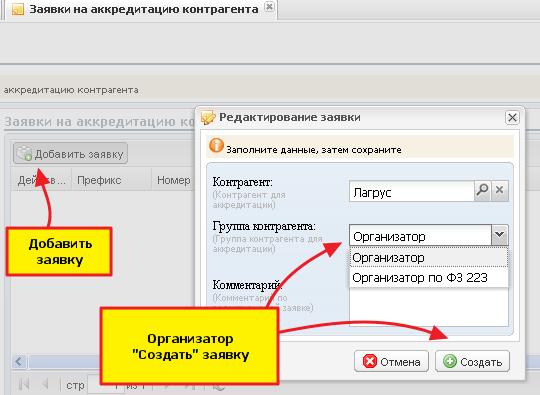This screenshot has width=540, height=395.
Task: Choose Организатор по ФЗ 223 option
Action: pos(429,277)
